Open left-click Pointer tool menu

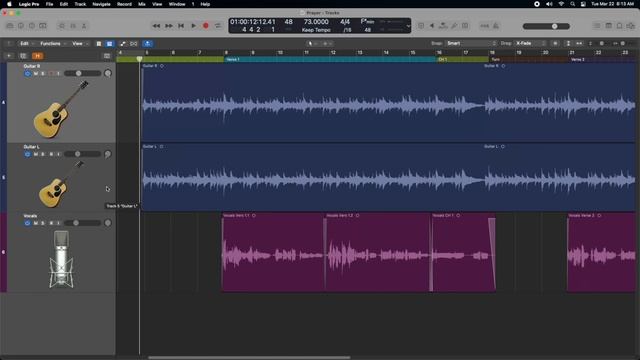[x=313, y=43]
